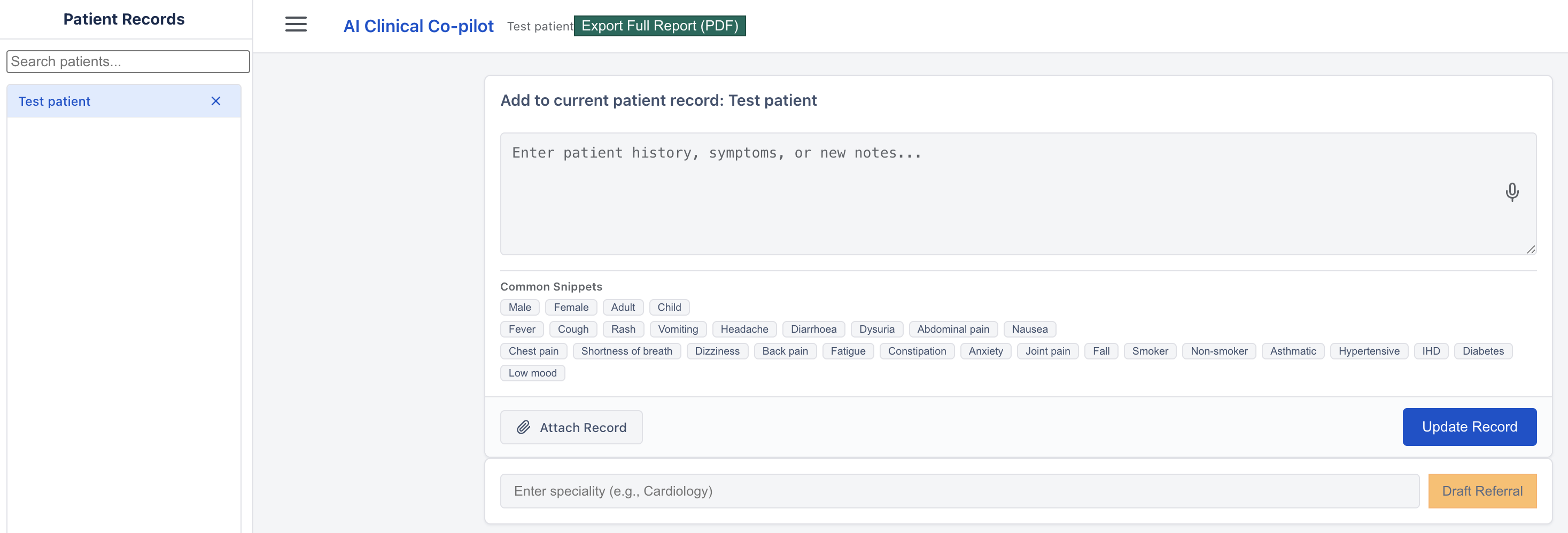
Task: Toggle the Smoker snippet chip
Action: click(1150, 351)
